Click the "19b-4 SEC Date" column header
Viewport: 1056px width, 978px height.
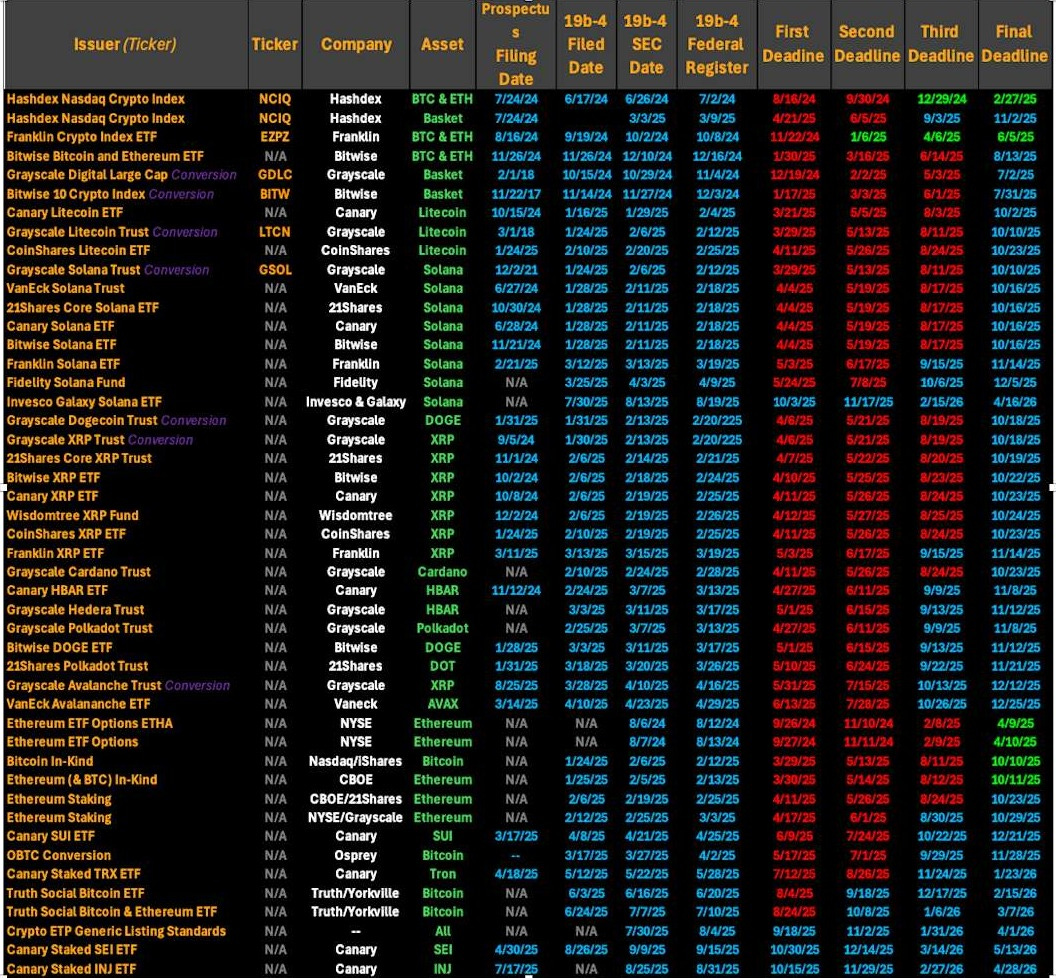point(646,44)
